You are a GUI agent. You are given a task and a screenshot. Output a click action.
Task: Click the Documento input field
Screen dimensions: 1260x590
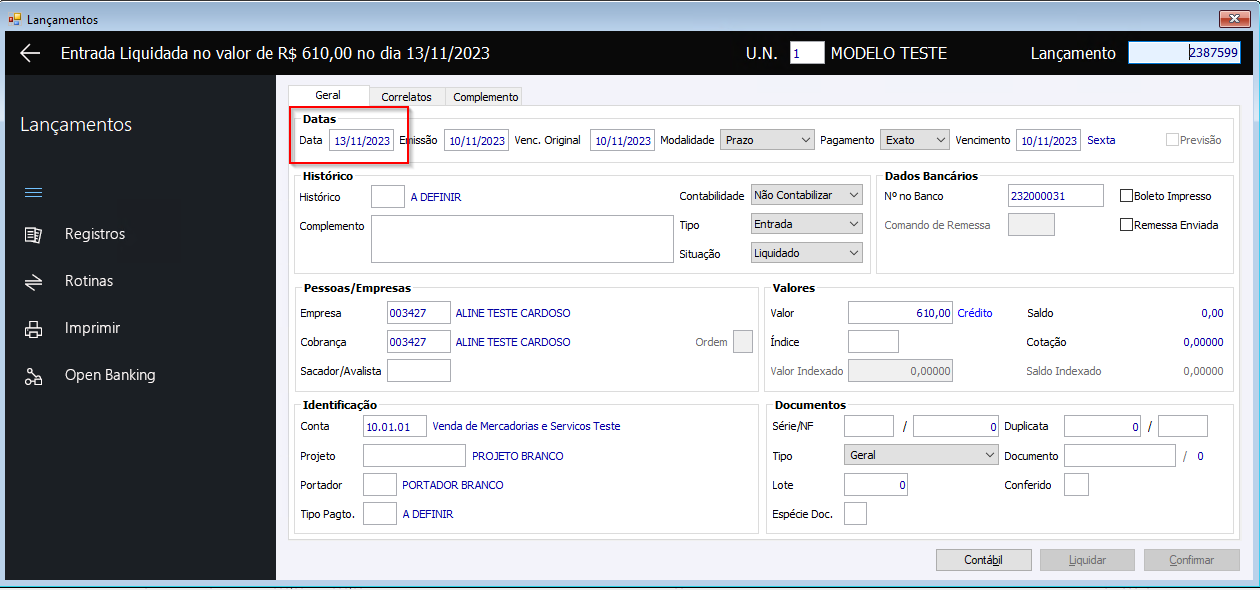(x=1120, y=456)
